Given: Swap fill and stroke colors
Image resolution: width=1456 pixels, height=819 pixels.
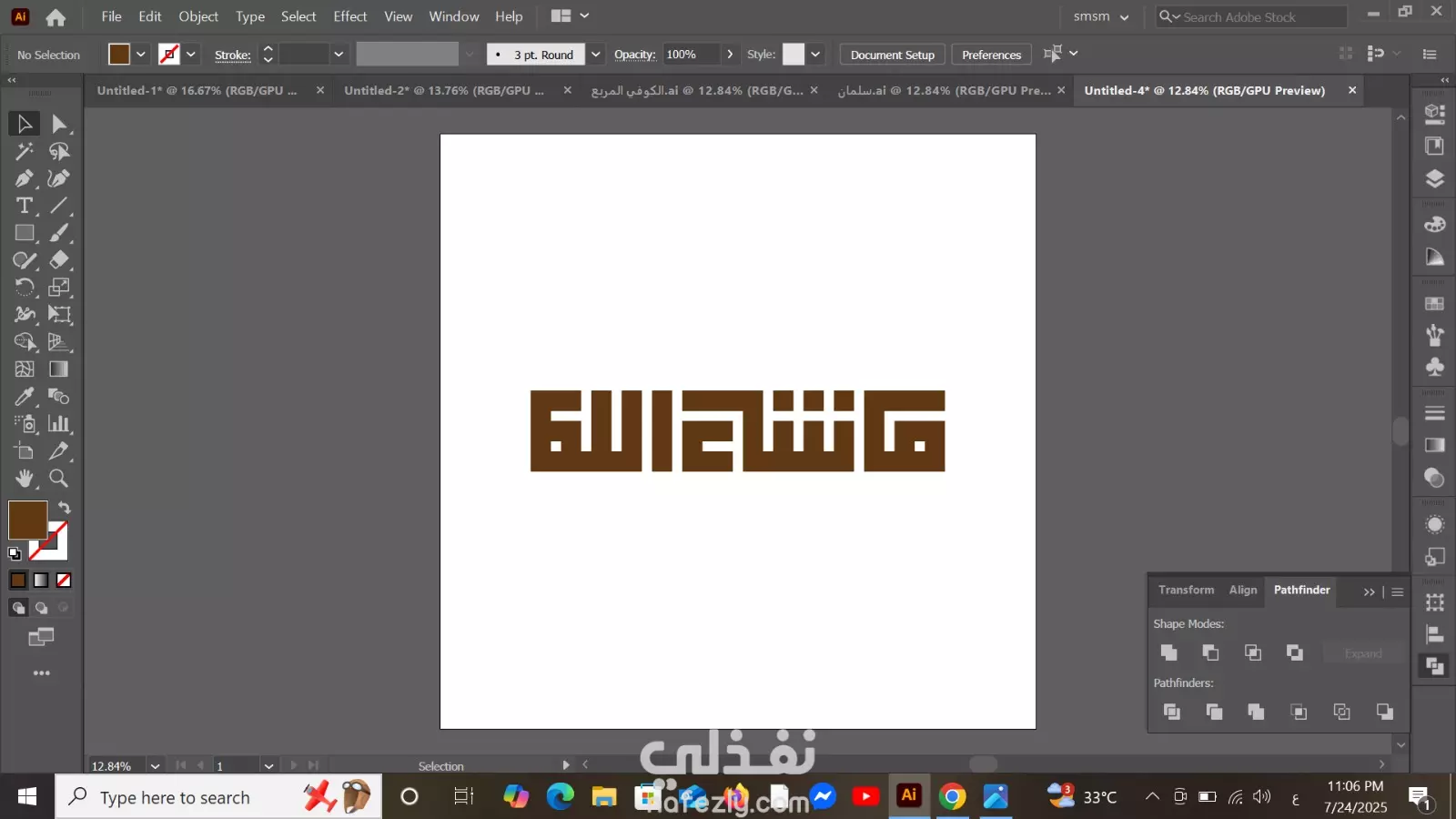Looking at the screenshot, I should 65,507.
